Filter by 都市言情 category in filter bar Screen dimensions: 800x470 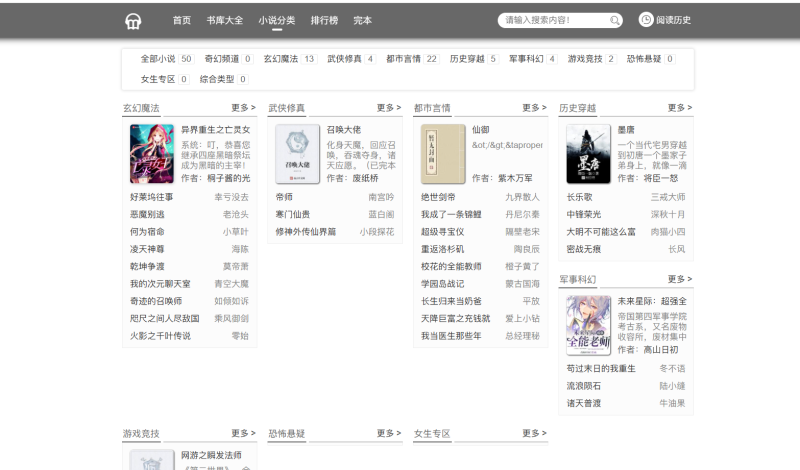[404, 59]
